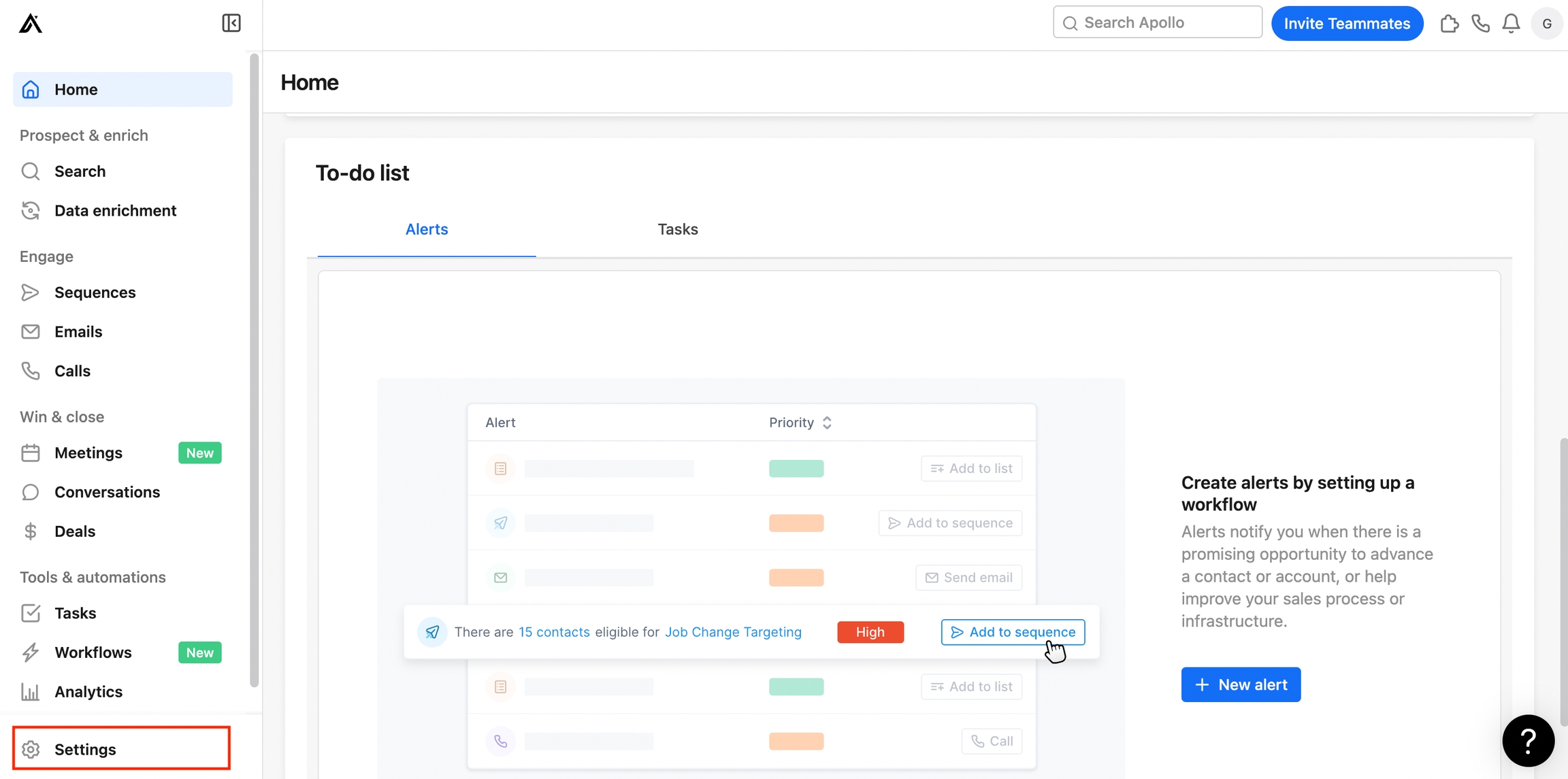Open the notifications bell icon
The width and height of the screenshot is (1568, 779).
(1511, 24)
